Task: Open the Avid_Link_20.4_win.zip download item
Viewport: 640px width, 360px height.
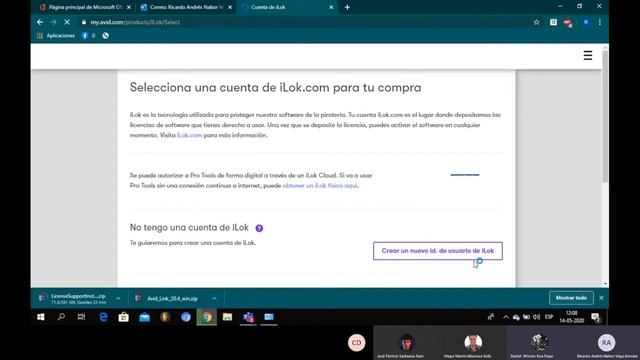Action: coord(171,299)
